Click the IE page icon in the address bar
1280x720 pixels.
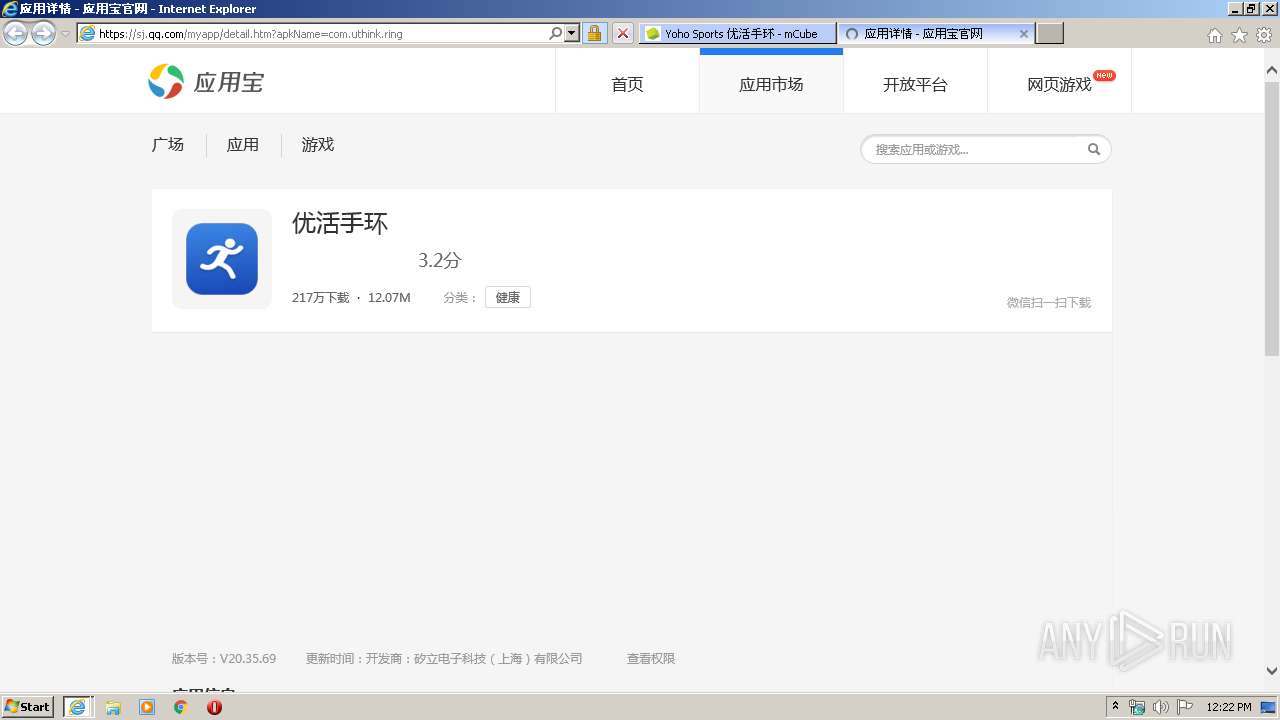(88, 33)
